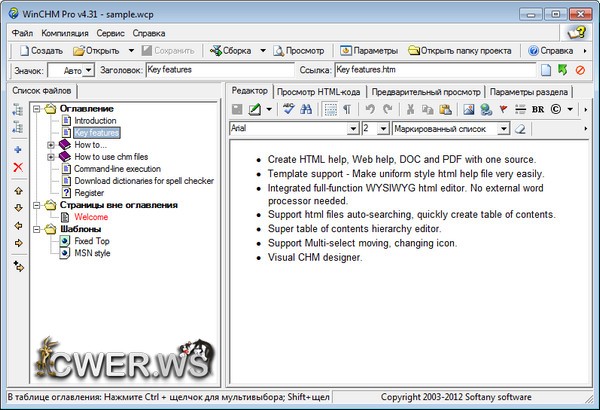Click the expand-all tree icon in the sidebar

click(18, 109)
